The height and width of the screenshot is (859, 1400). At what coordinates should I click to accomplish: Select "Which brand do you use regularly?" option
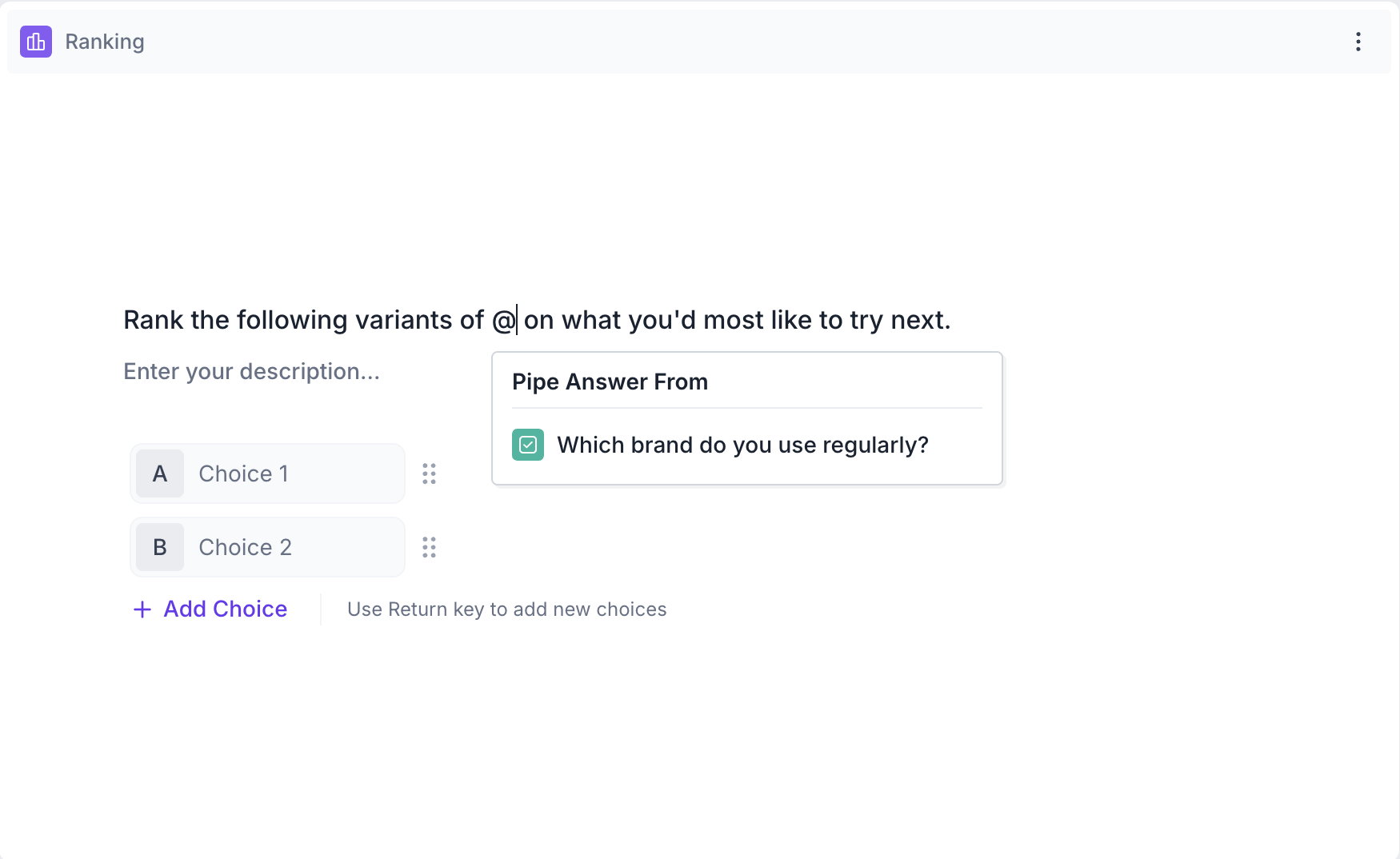tap(742, 445)
